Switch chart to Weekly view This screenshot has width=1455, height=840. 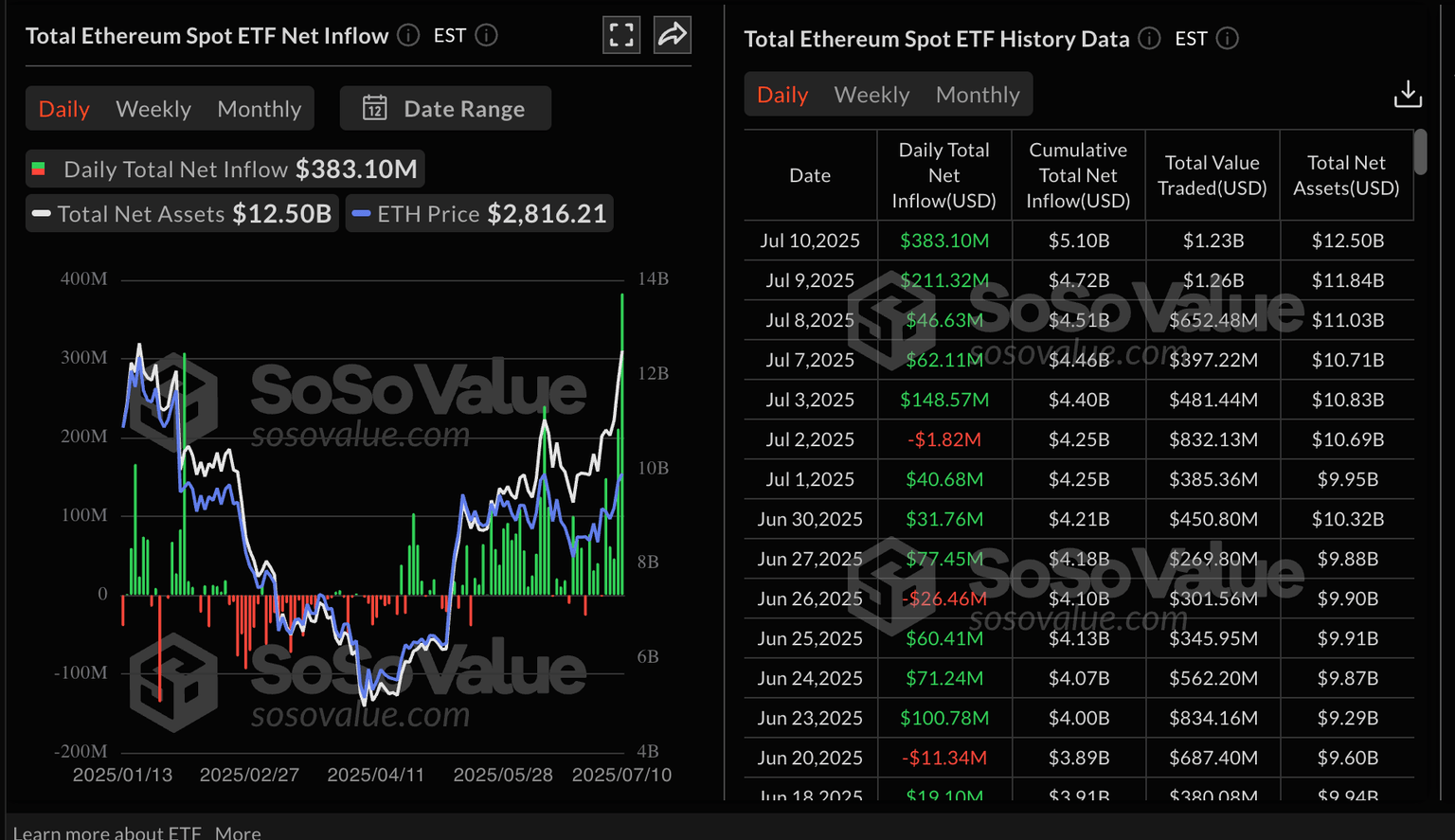point(153,109)
